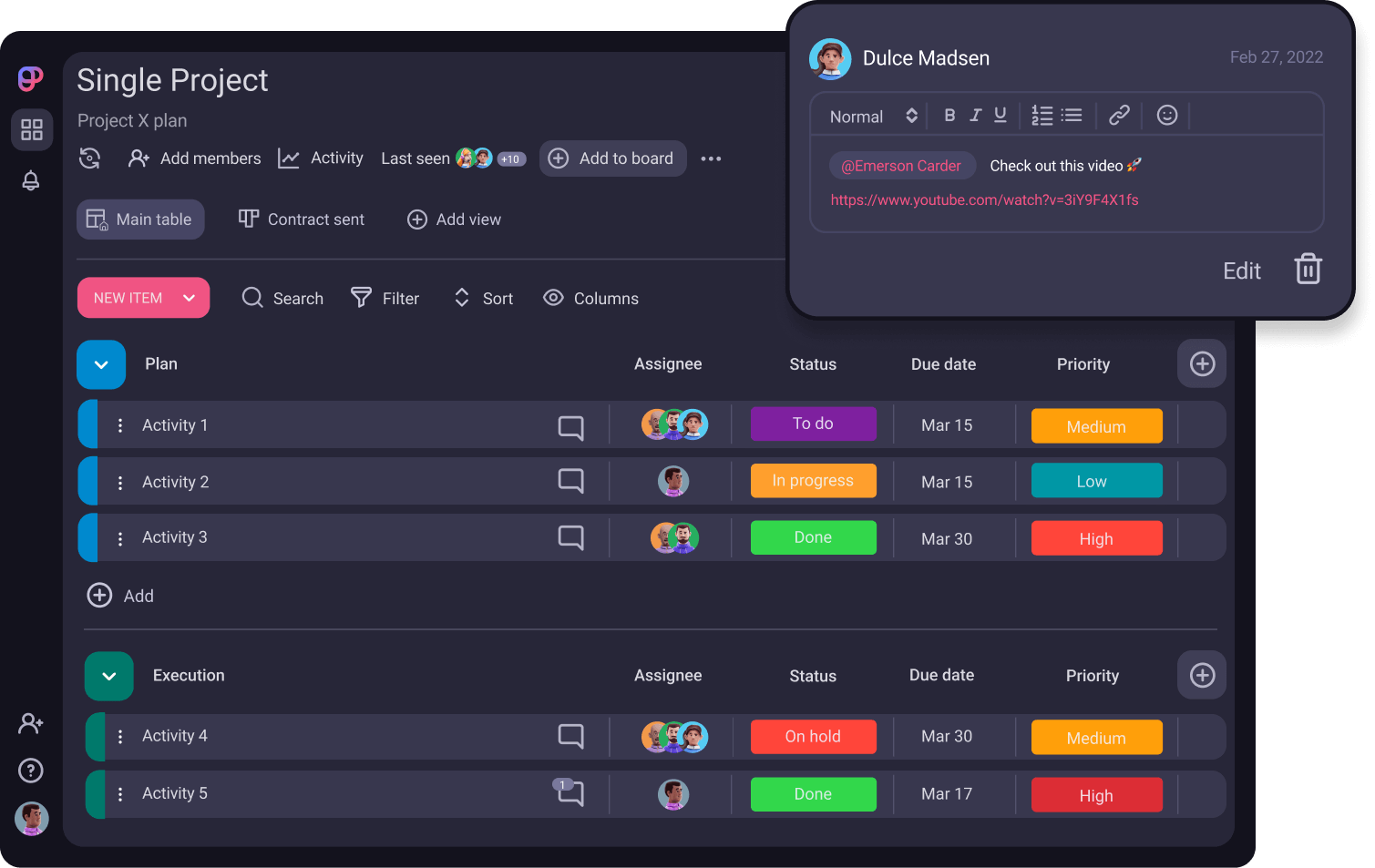Toggle bold formatting in comment editor

tap(949, 115)
